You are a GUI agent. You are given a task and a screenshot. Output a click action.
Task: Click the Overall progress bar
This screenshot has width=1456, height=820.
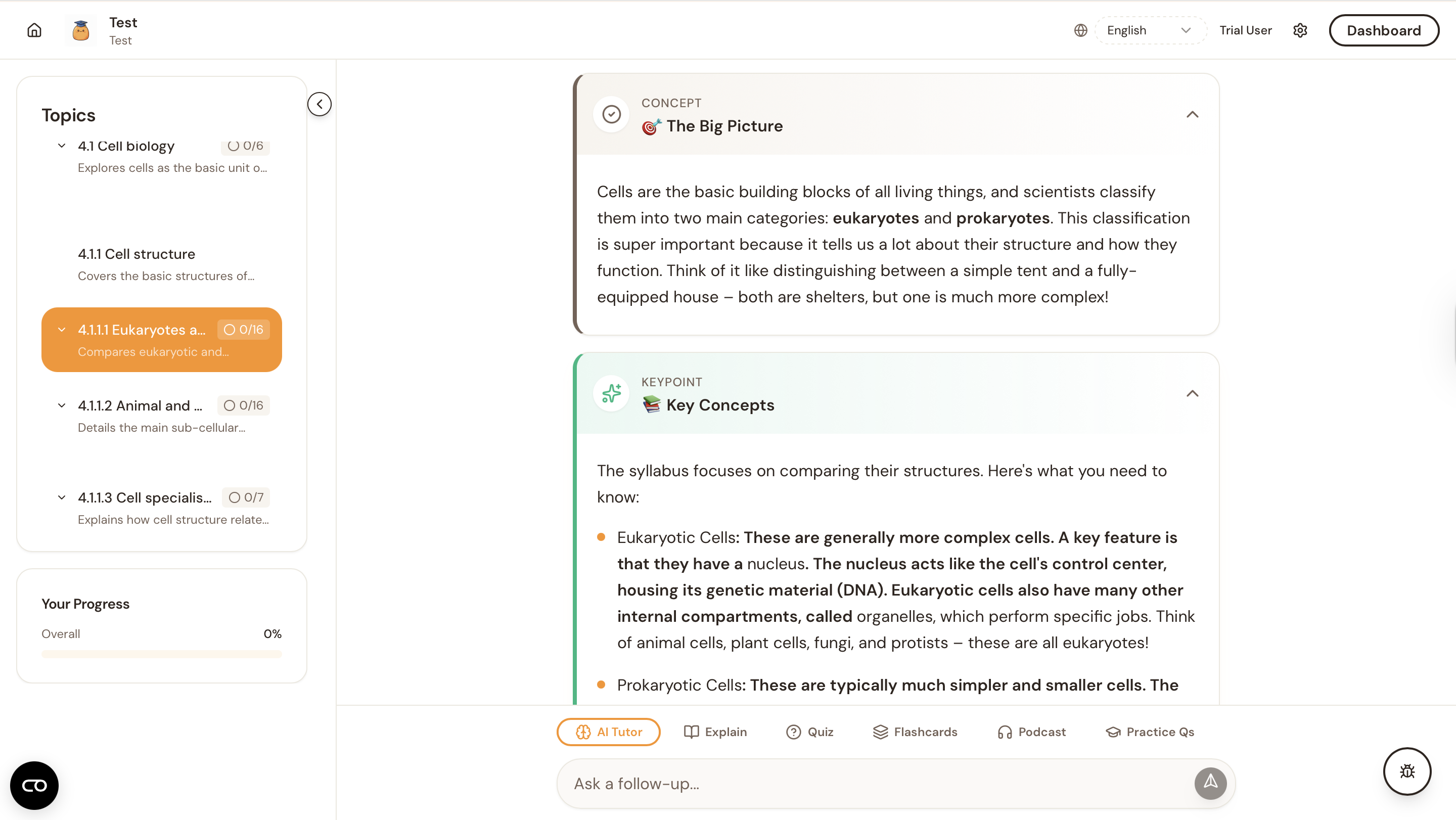161,654
